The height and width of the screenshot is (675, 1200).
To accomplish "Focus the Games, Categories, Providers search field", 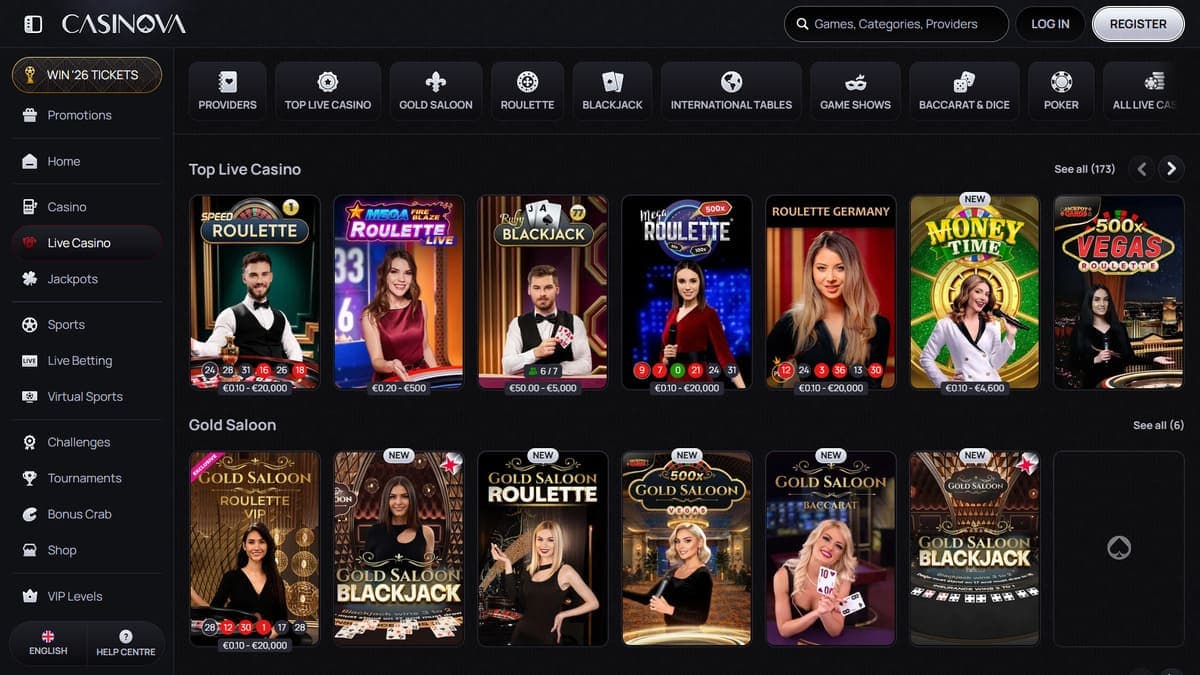I will [x=896, y=24].
